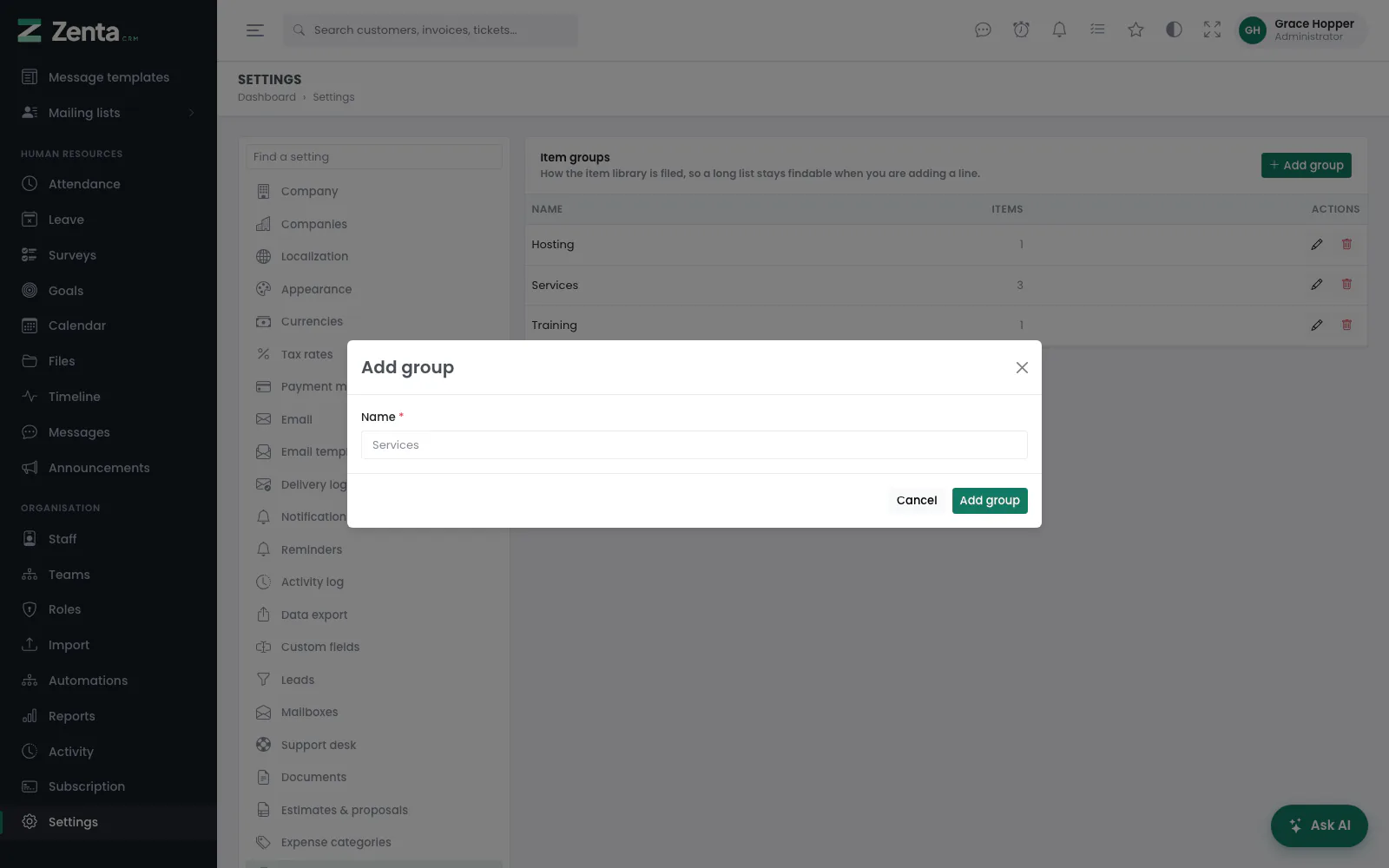Viewport: 1389px width, 868px height.
Task: Enter fullscreen mode icon
Action: click(1212, 30)
